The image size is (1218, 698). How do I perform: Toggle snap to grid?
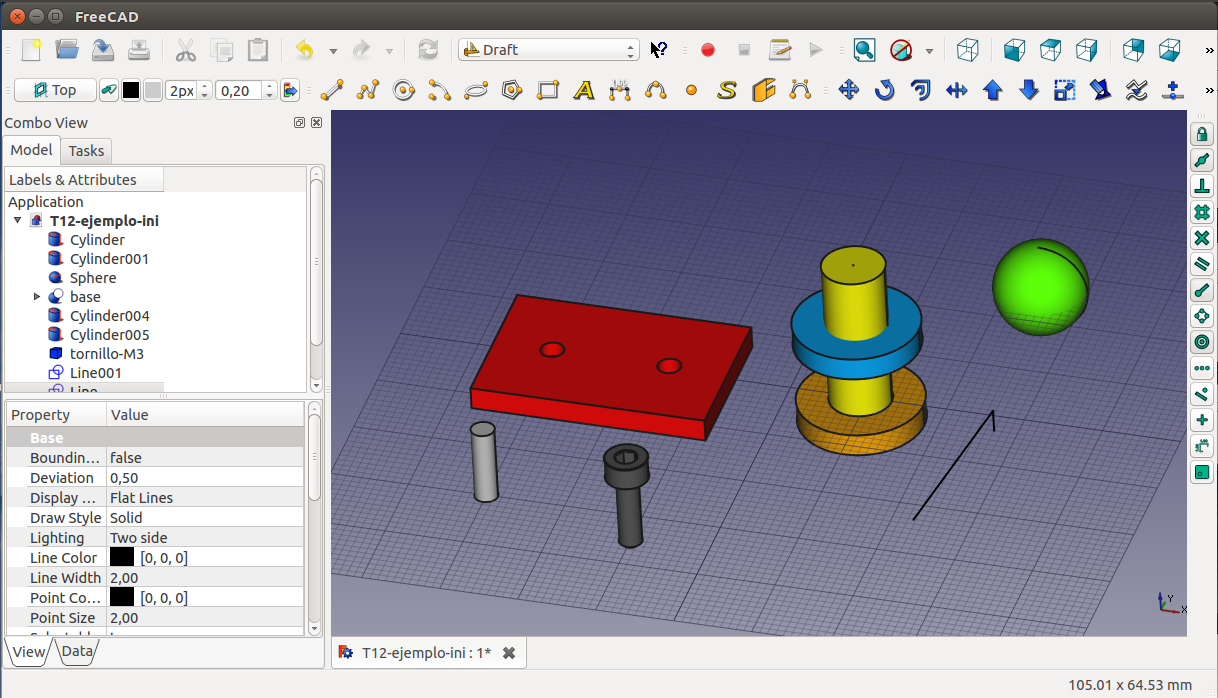(1202, 213)
